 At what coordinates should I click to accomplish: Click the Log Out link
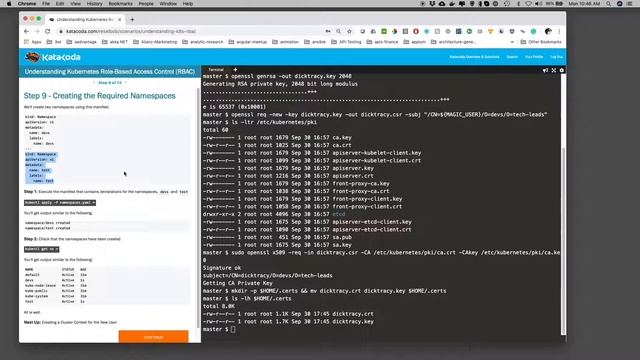click(556, 57)
